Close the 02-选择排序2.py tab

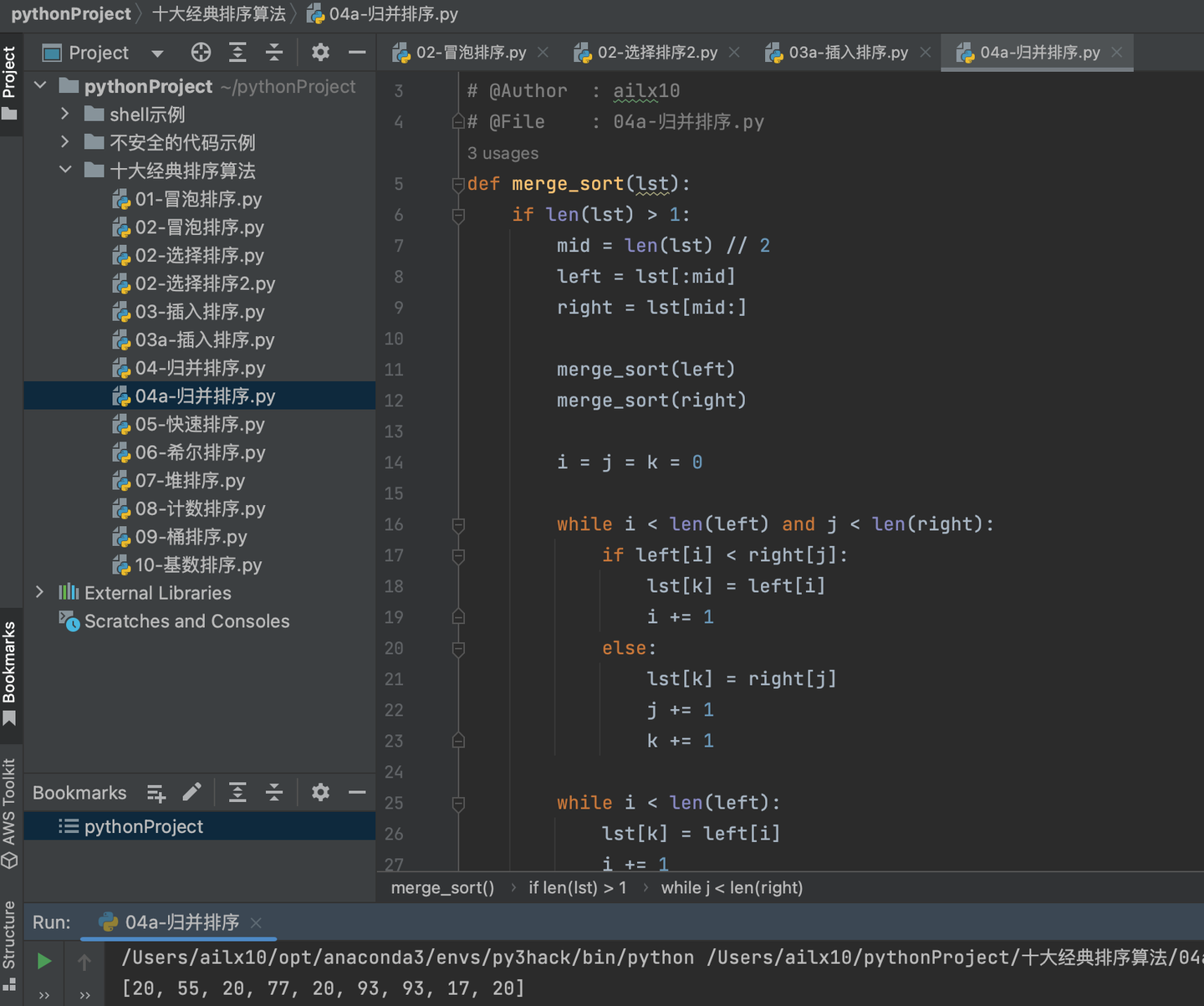[x=734, y=53]
